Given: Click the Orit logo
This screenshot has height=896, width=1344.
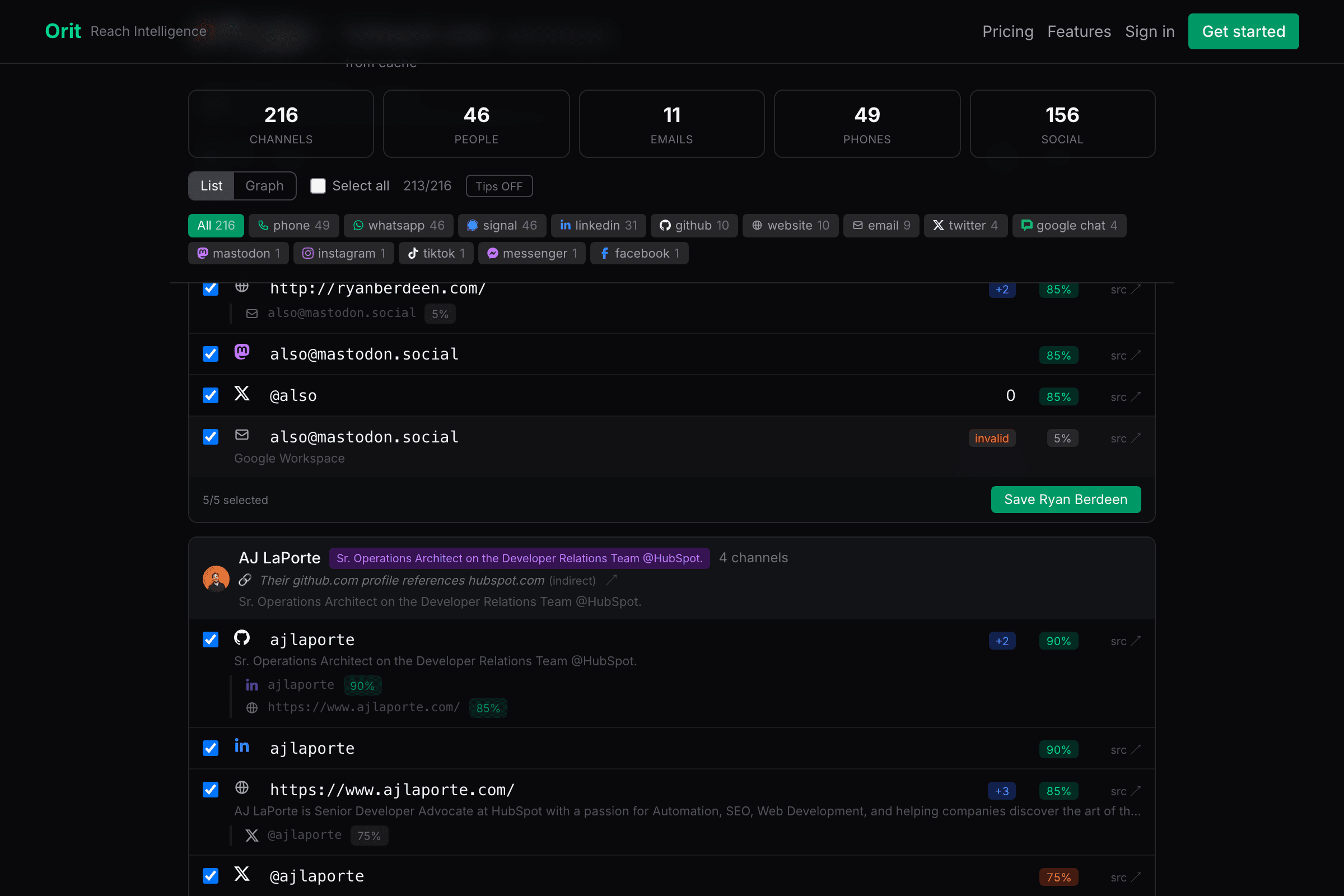Looking at the screenshot, I should (63, 31).
